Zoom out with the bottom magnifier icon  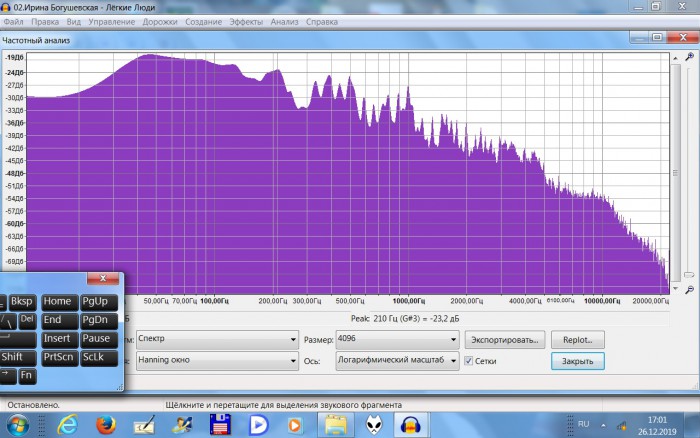(690, 290)
